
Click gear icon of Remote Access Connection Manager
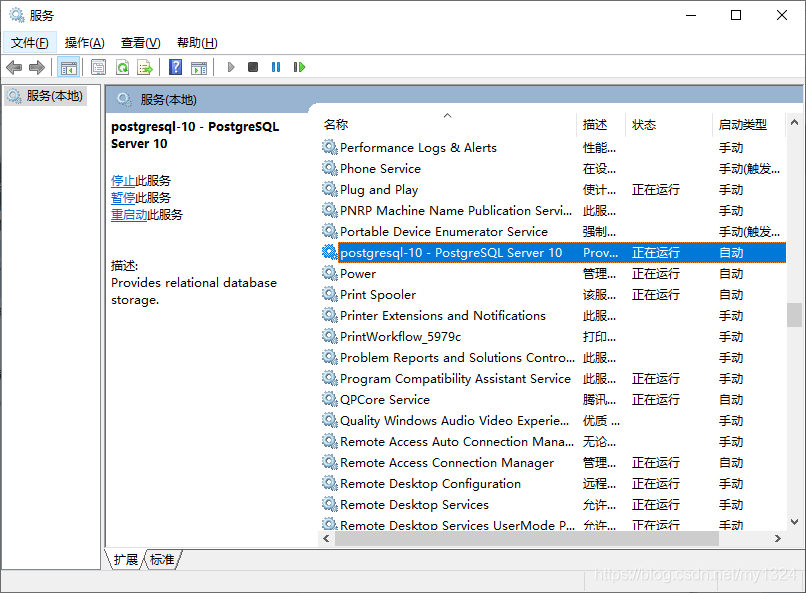tap(329, 462)
